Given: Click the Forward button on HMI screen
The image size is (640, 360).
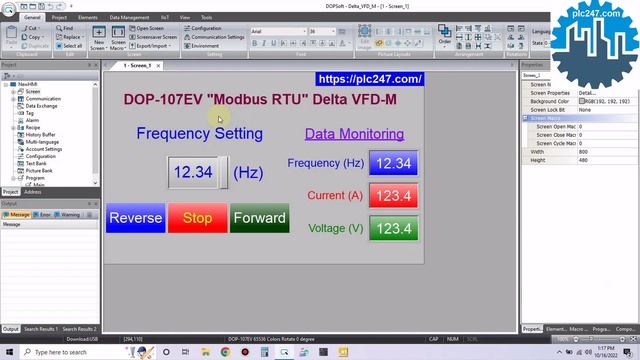Looking at the screenshot, I should pos(260,218).
